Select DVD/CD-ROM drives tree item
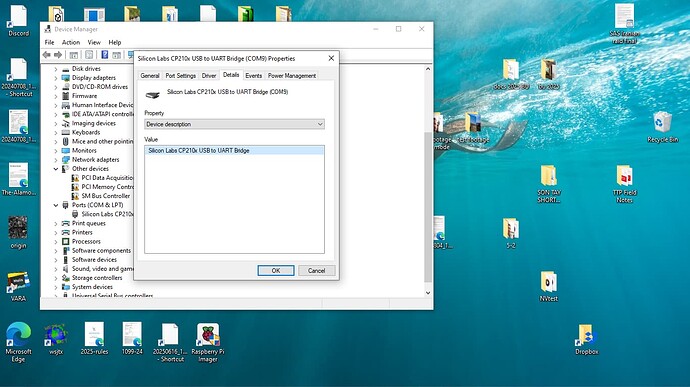The width and height of the screenshot is (690, 387). (x=100, y=87)
